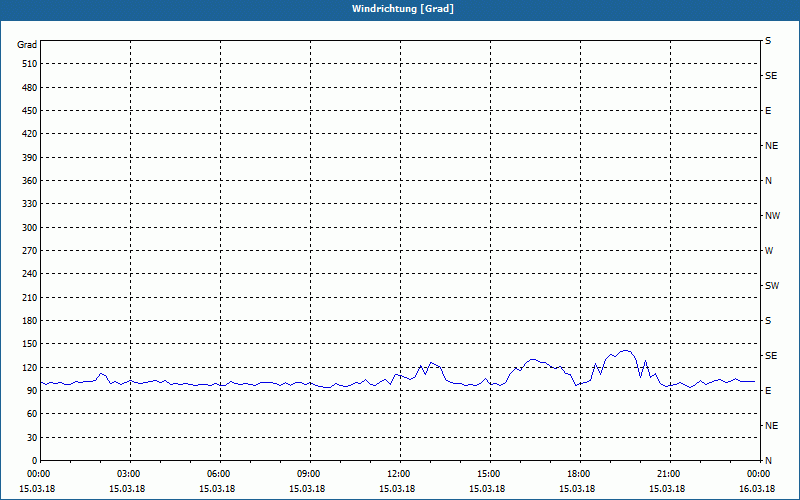
Task: Select the 300 y-axis value
Action: pos(30,228)
